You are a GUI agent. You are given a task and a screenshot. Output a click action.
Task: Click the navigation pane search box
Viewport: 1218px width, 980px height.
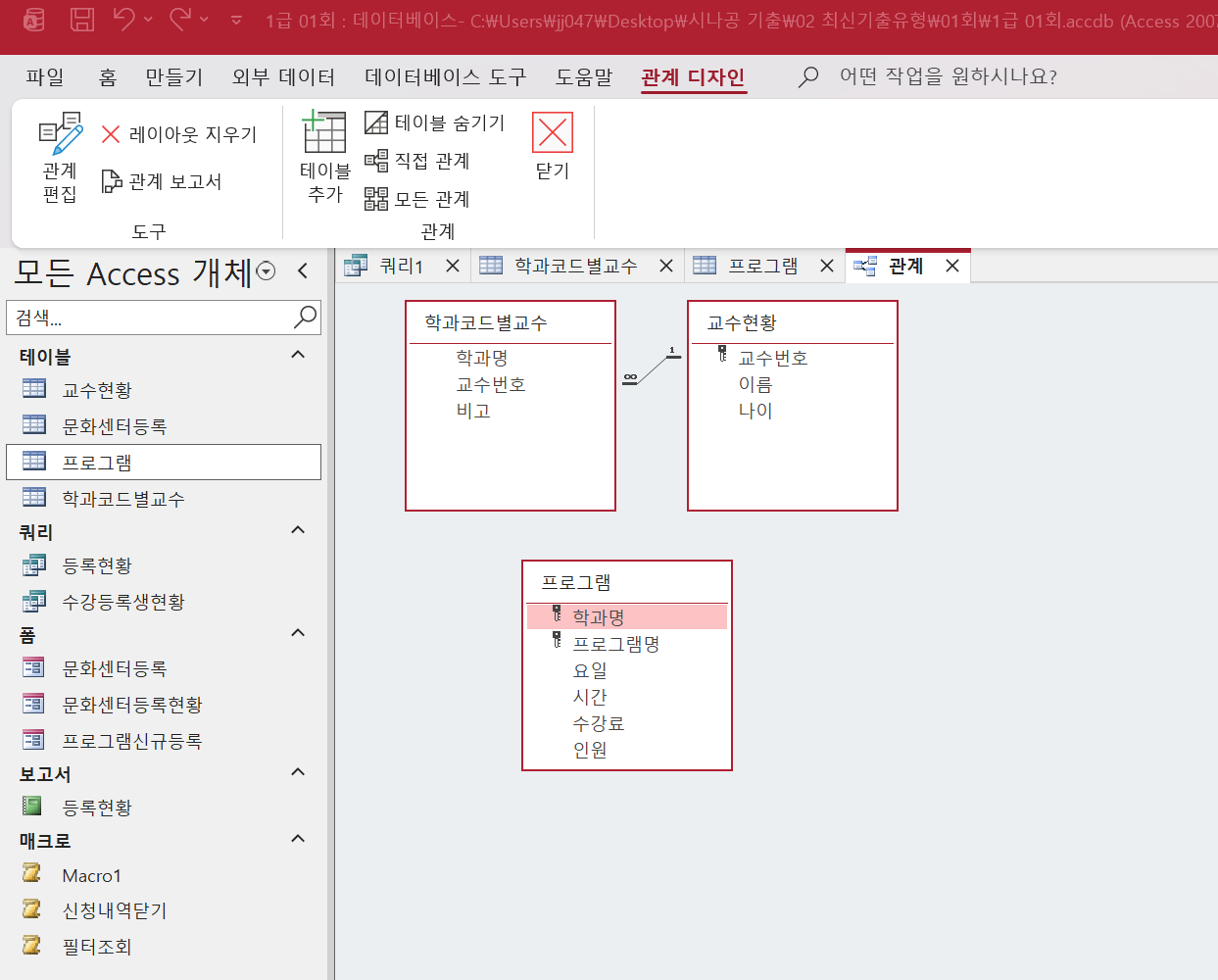152,318
